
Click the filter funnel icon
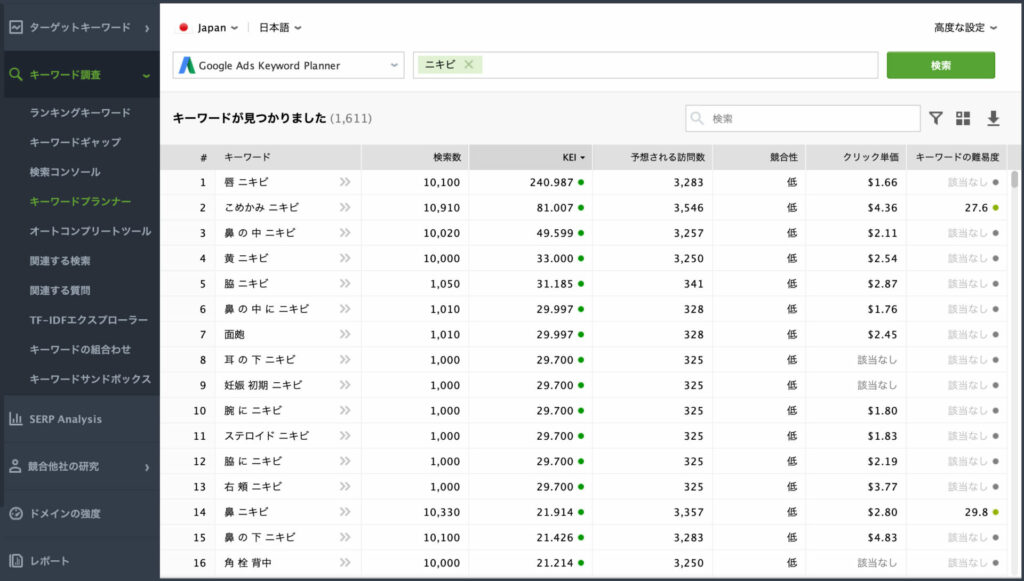click(936, 118)
